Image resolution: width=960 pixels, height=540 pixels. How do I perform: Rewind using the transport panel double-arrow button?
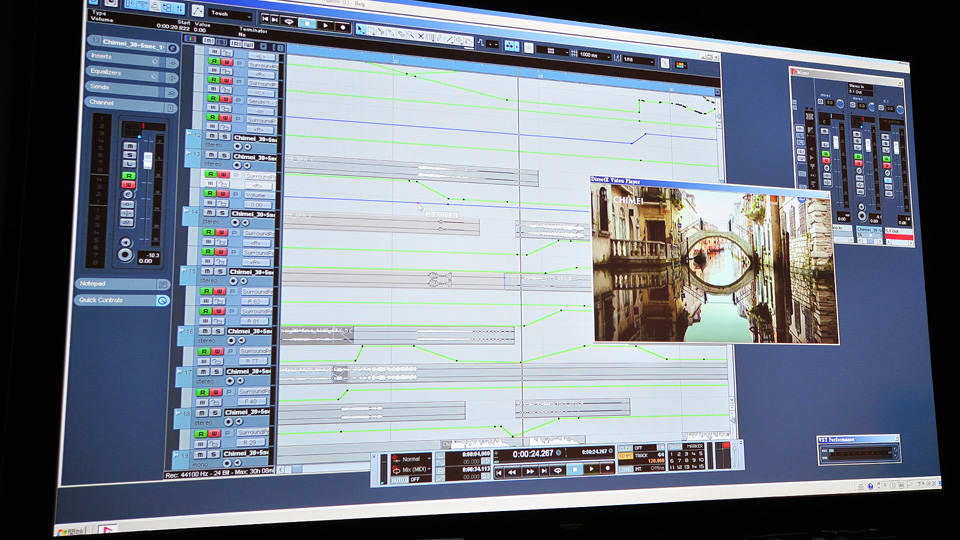512,471
